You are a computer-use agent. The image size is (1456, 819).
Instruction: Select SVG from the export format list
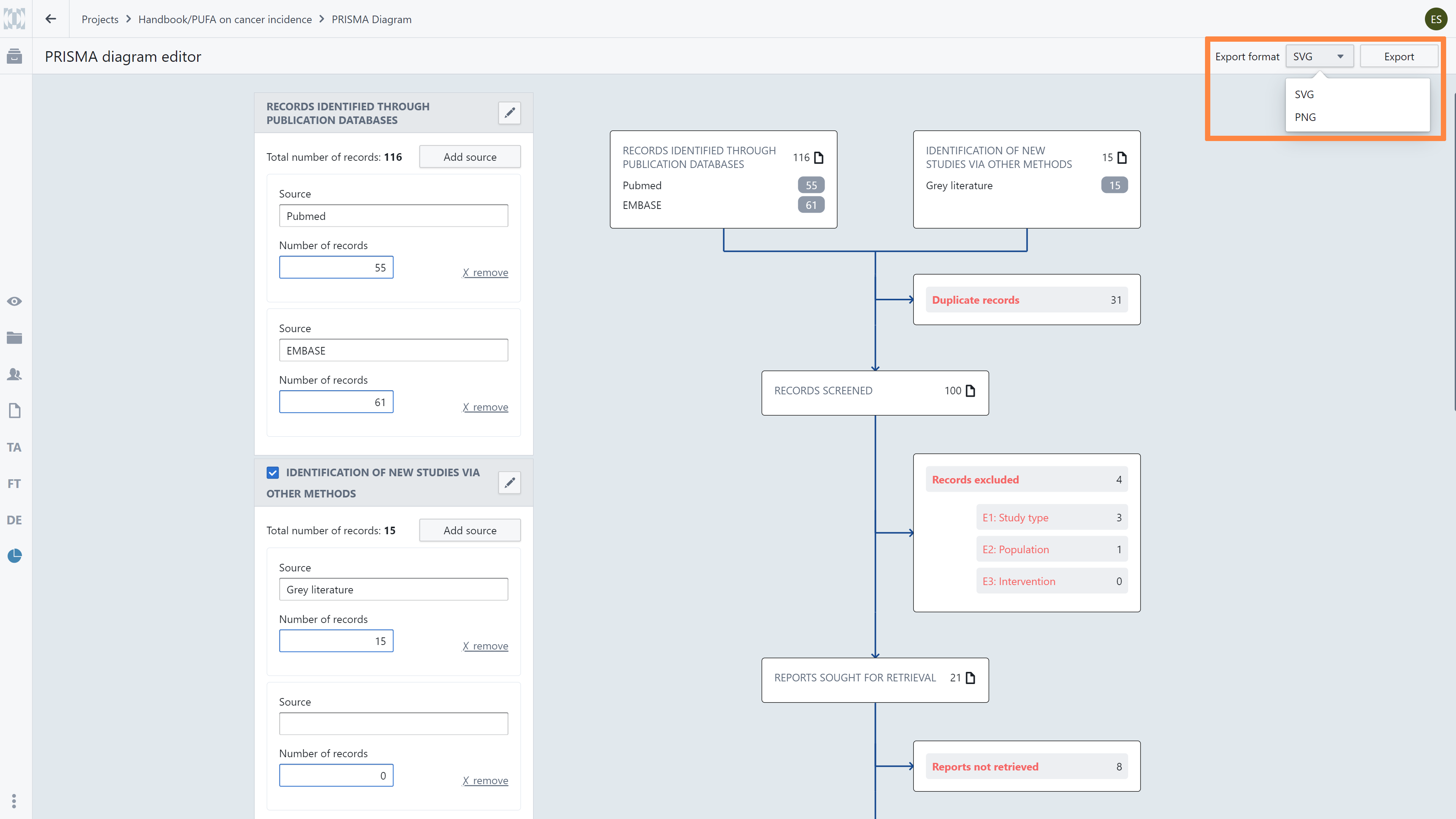tap(1304, 94)
